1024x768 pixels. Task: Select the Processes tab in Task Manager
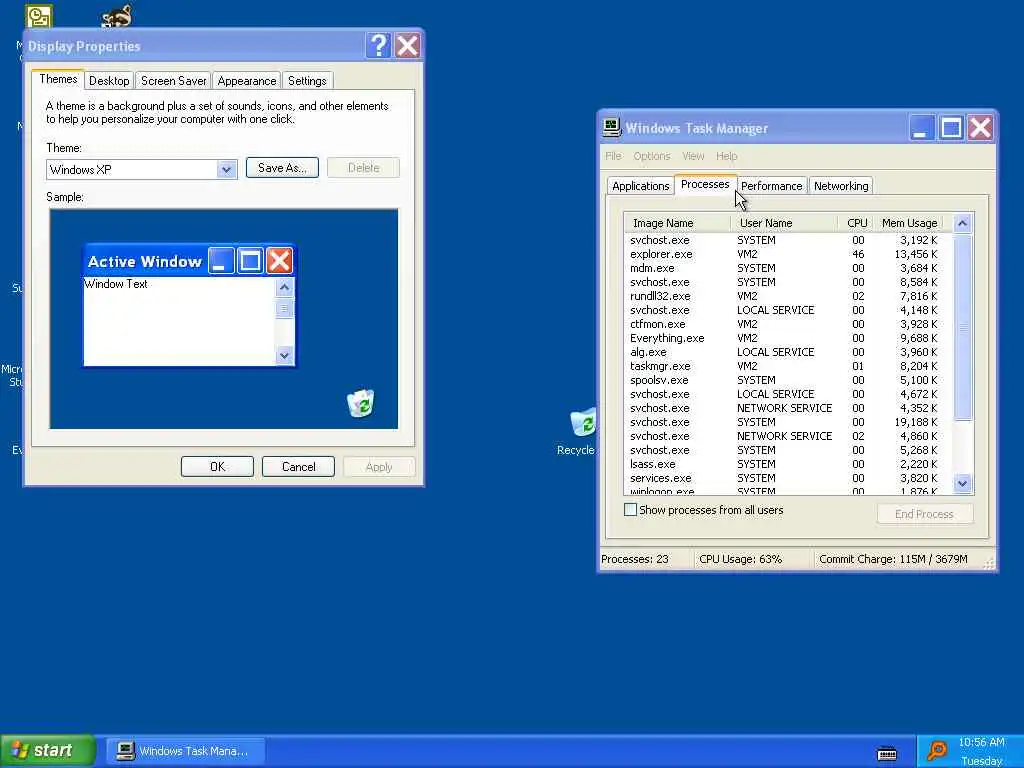pos(705,184)
